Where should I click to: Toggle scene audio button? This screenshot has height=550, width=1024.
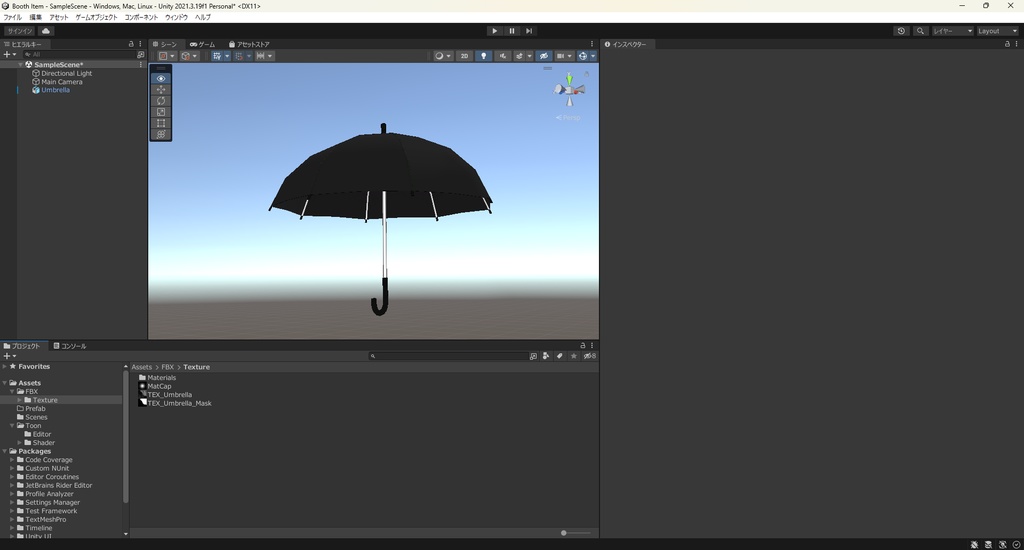pos(502,56)
